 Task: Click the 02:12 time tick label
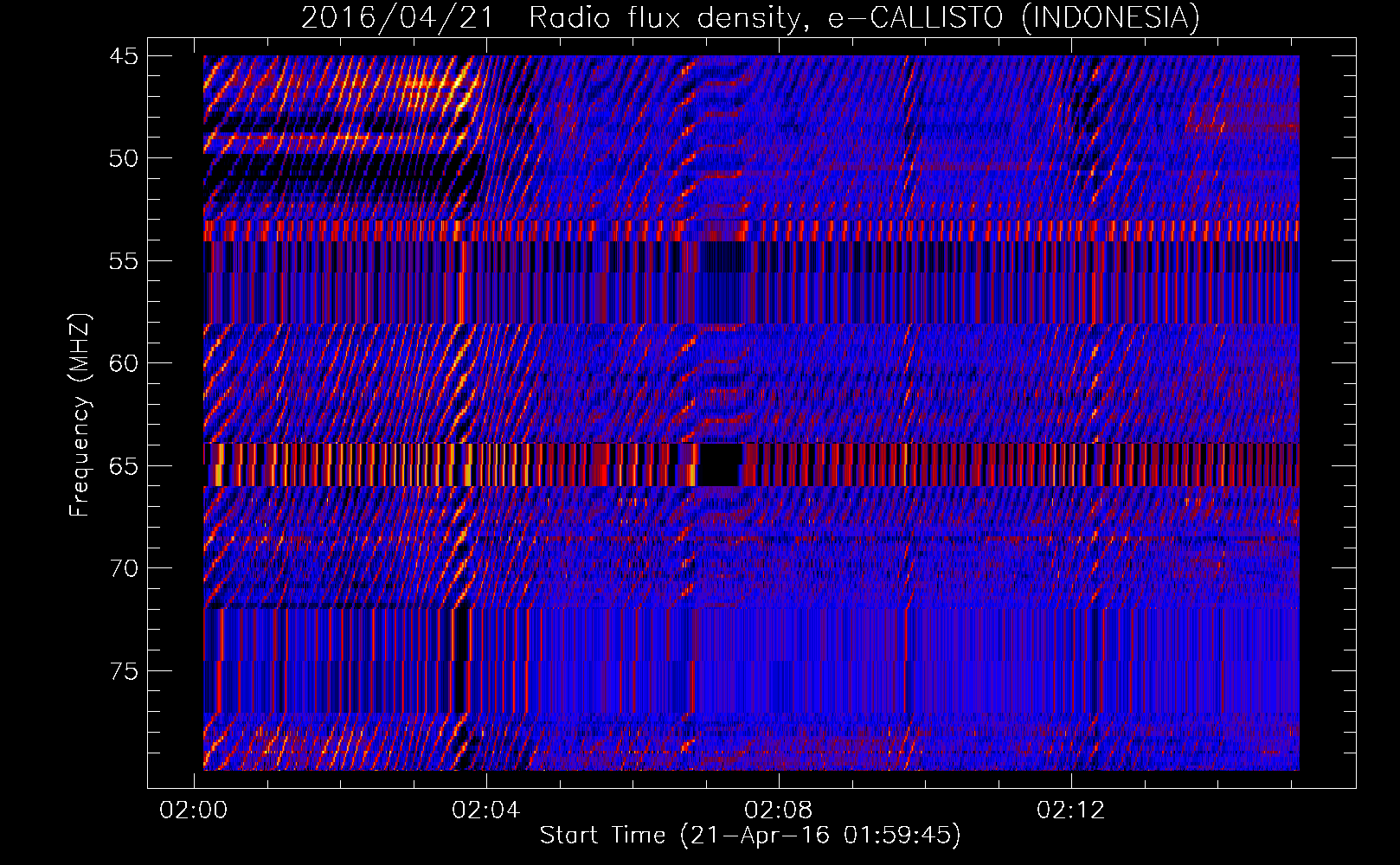point(1071,810)
